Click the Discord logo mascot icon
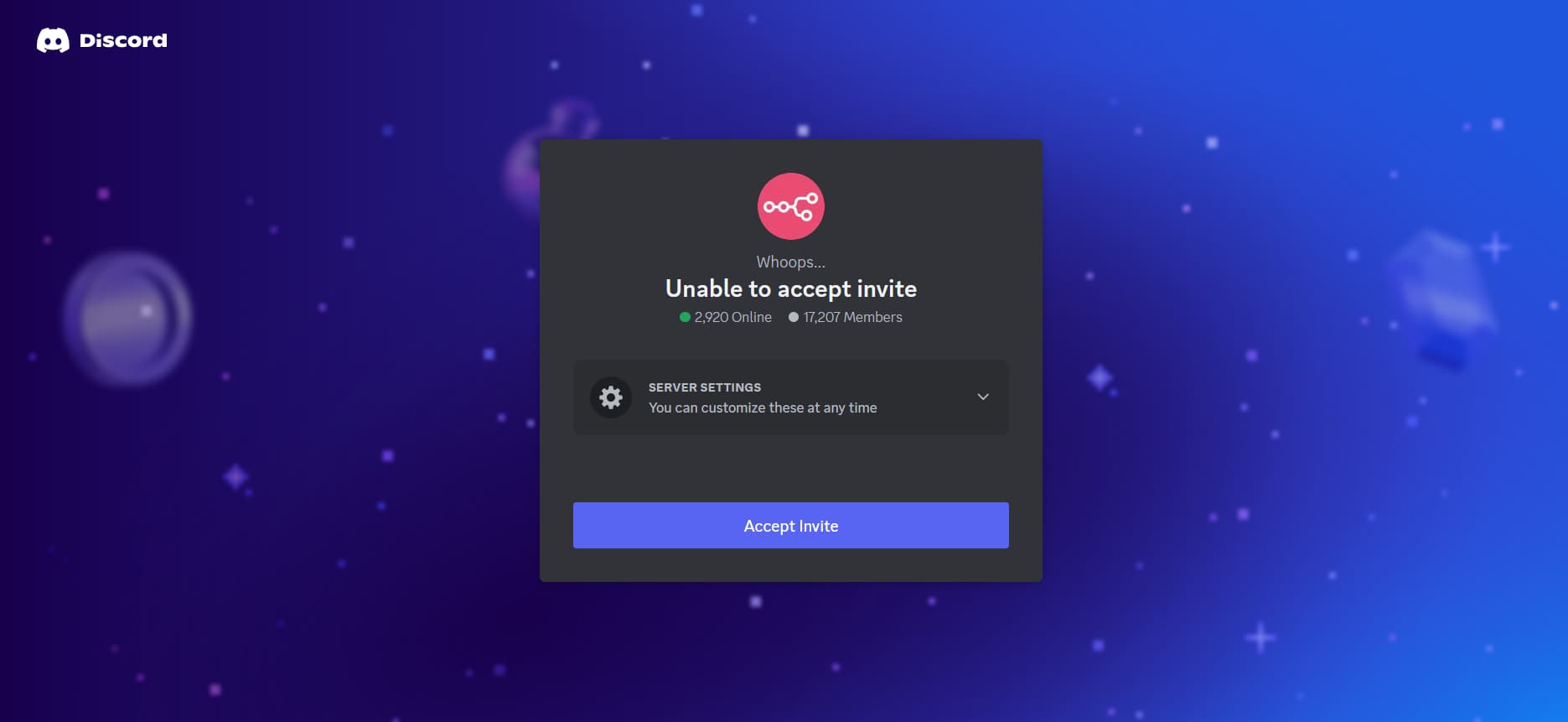This screenshot has height=722, width=1568. pyautogui.click(x=53, y=40)
